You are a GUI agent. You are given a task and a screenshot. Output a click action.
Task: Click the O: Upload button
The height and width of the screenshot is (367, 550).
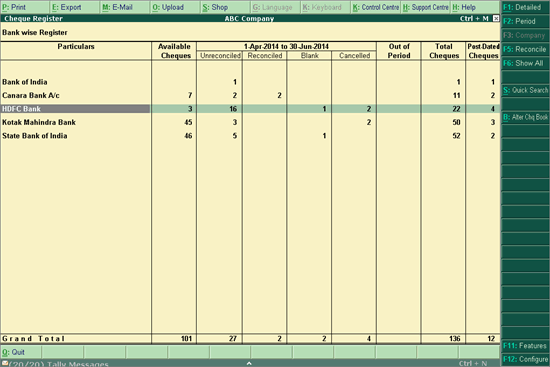point(175,7)
